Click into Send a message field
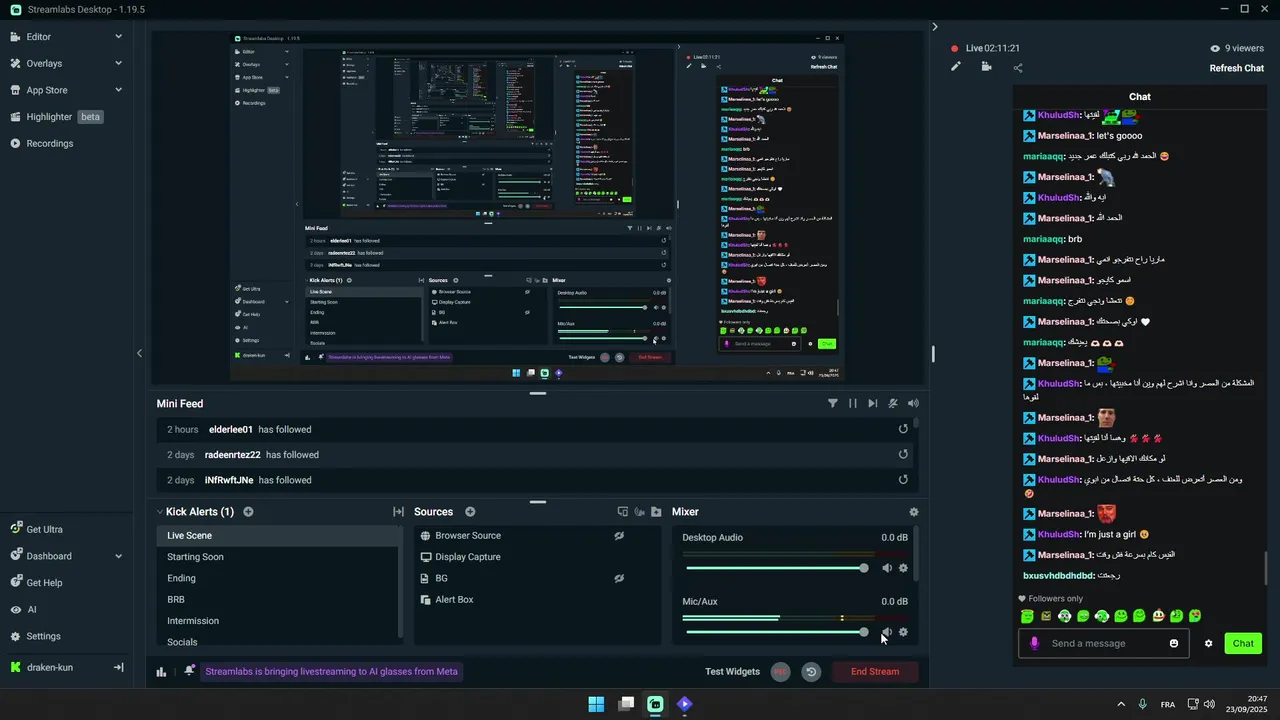Viewport: 1280px width, 720px height. 1104,643
